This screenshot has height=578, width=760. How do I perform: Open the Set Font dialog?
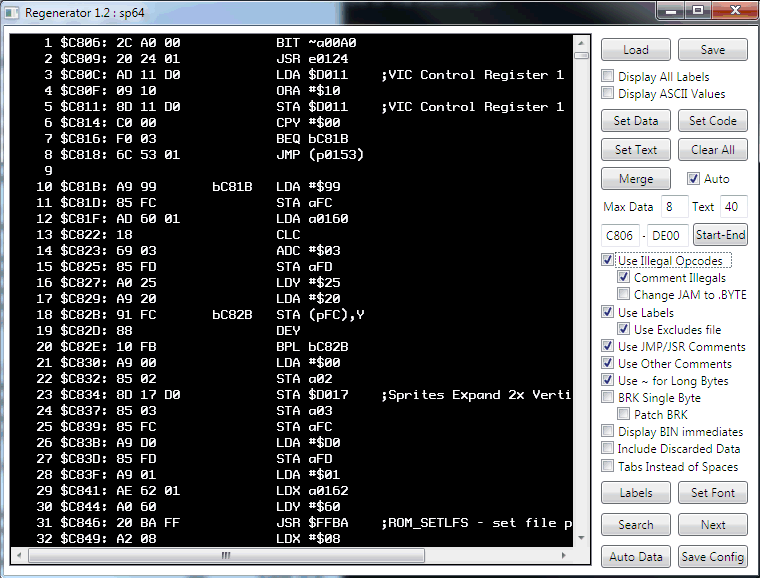712,493
